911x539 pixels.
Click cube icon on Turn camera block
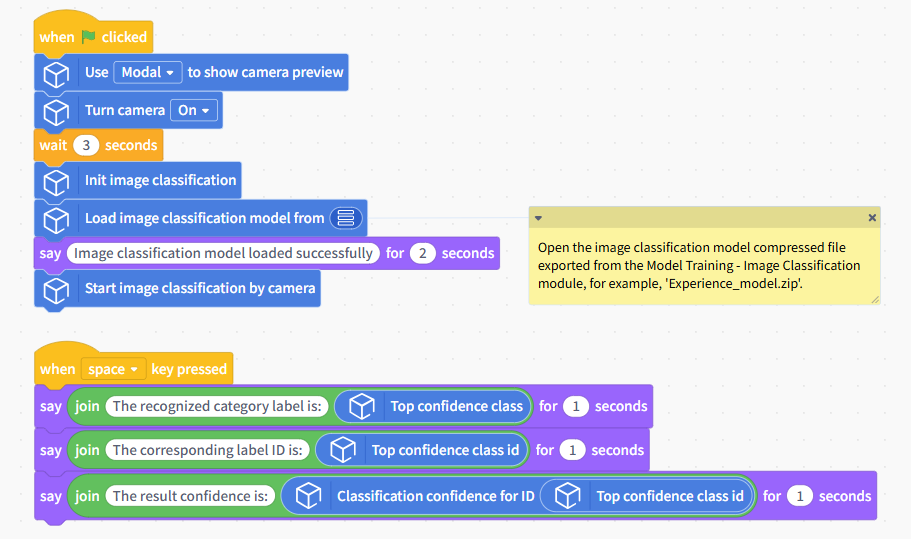click(56, 112)
